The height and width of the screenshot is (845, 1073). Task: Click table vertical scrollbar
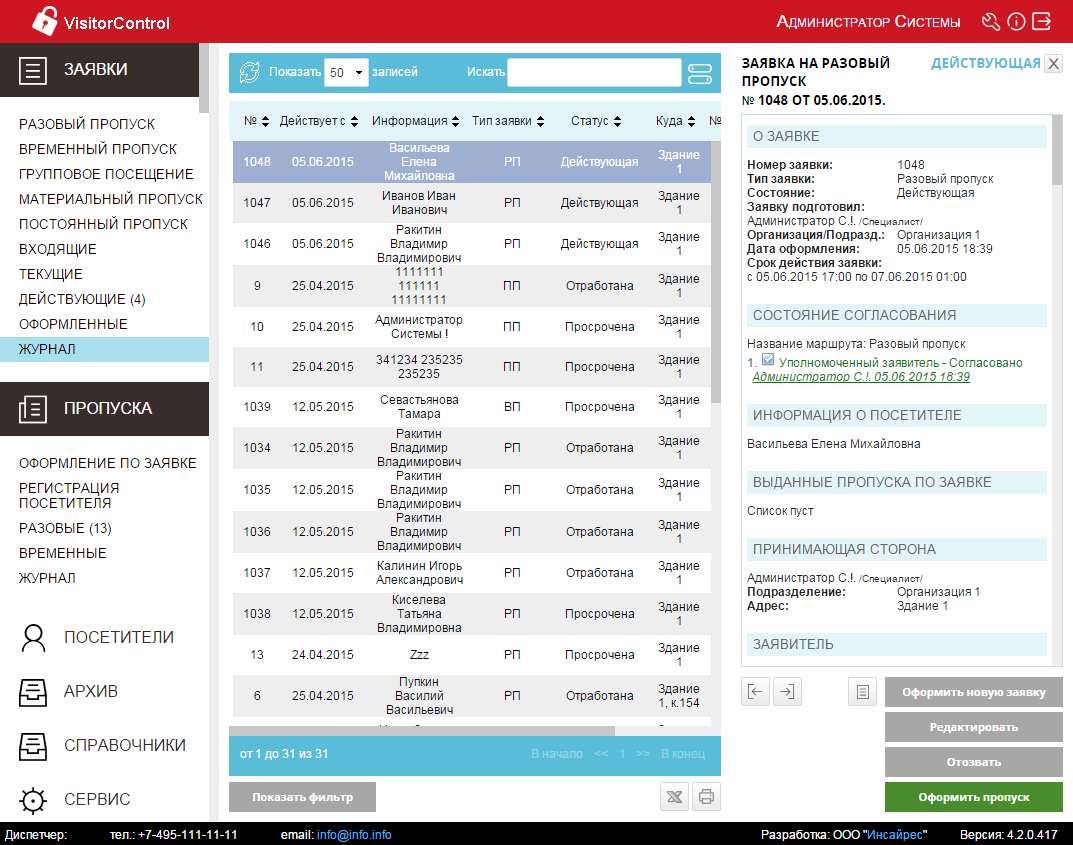point(716,272)
